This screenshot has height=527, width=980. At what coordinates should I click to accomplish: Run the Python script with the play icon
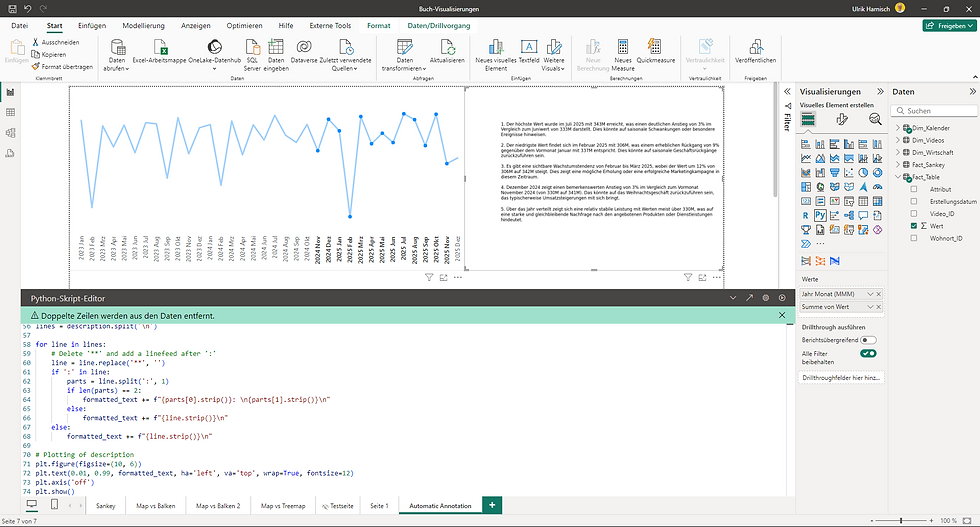click(782, 298)
